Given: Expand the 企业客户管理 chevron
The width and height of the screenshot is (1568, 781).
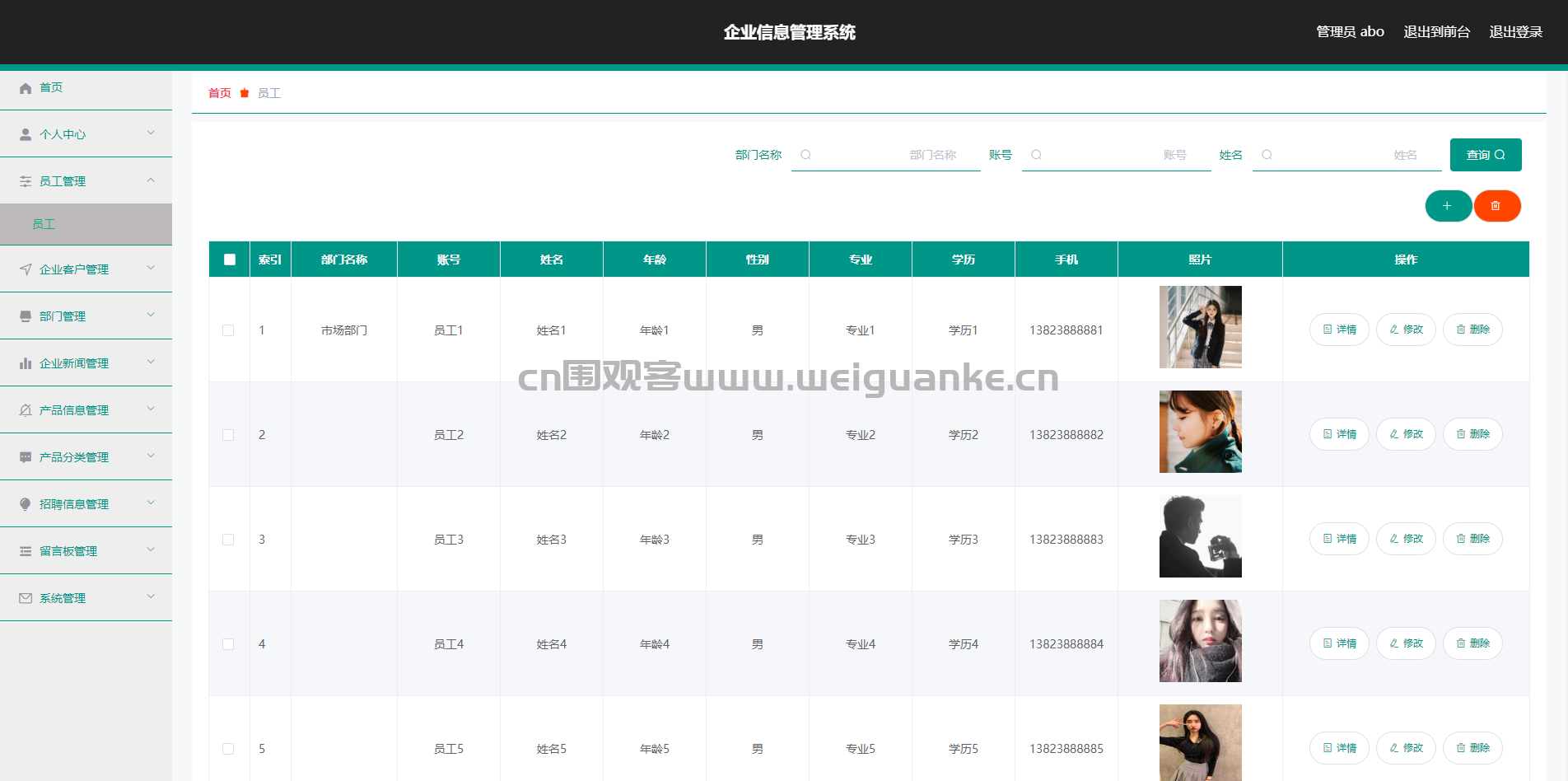Looking at the screenshot, I should click(151, 268).
